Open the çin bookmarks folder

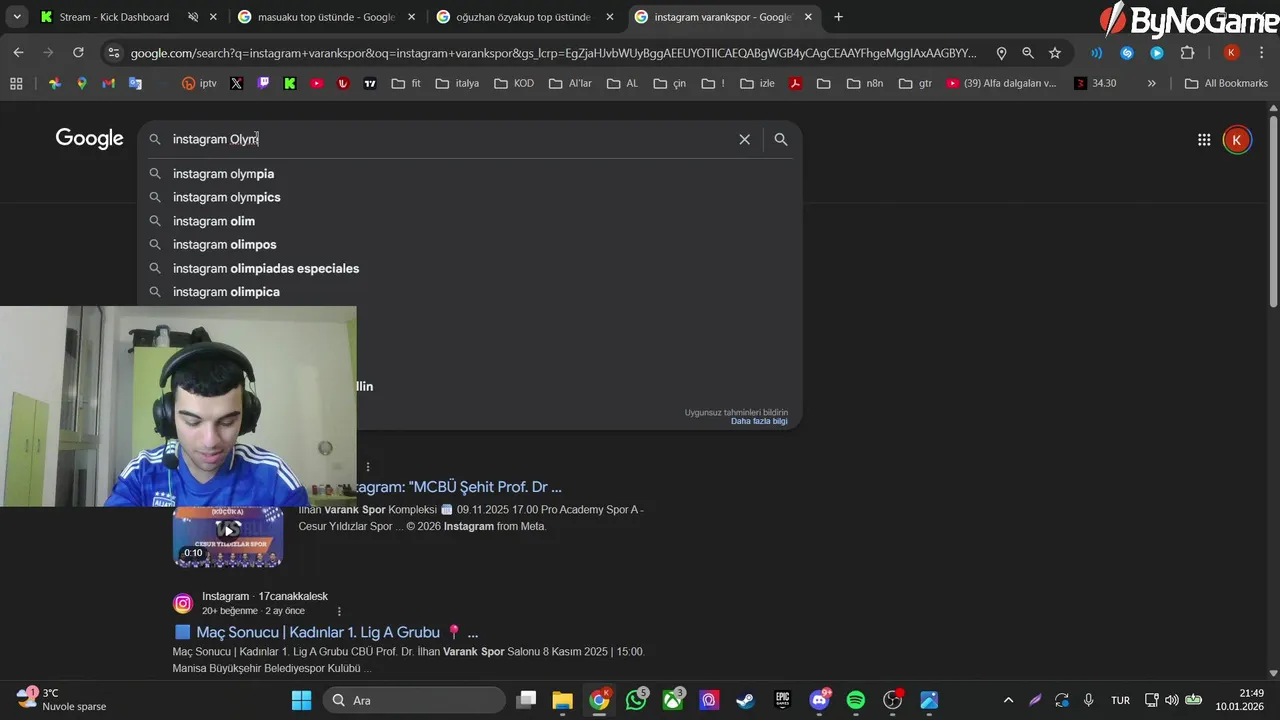point(670,83)
